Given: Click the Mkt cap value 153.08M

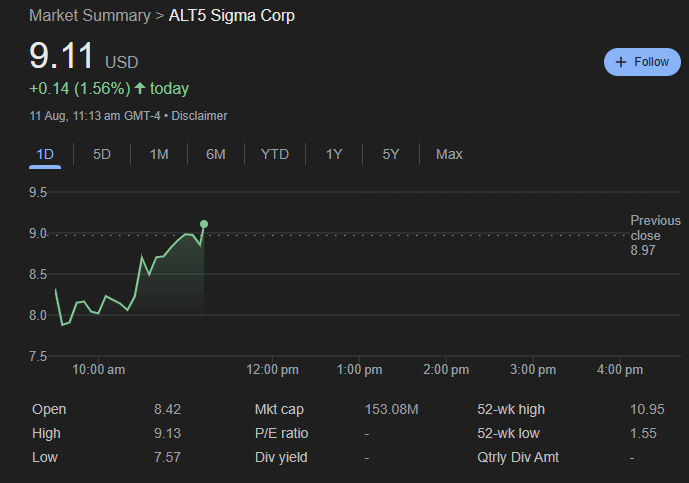Looking at the screenshot, I should (391, 409).
